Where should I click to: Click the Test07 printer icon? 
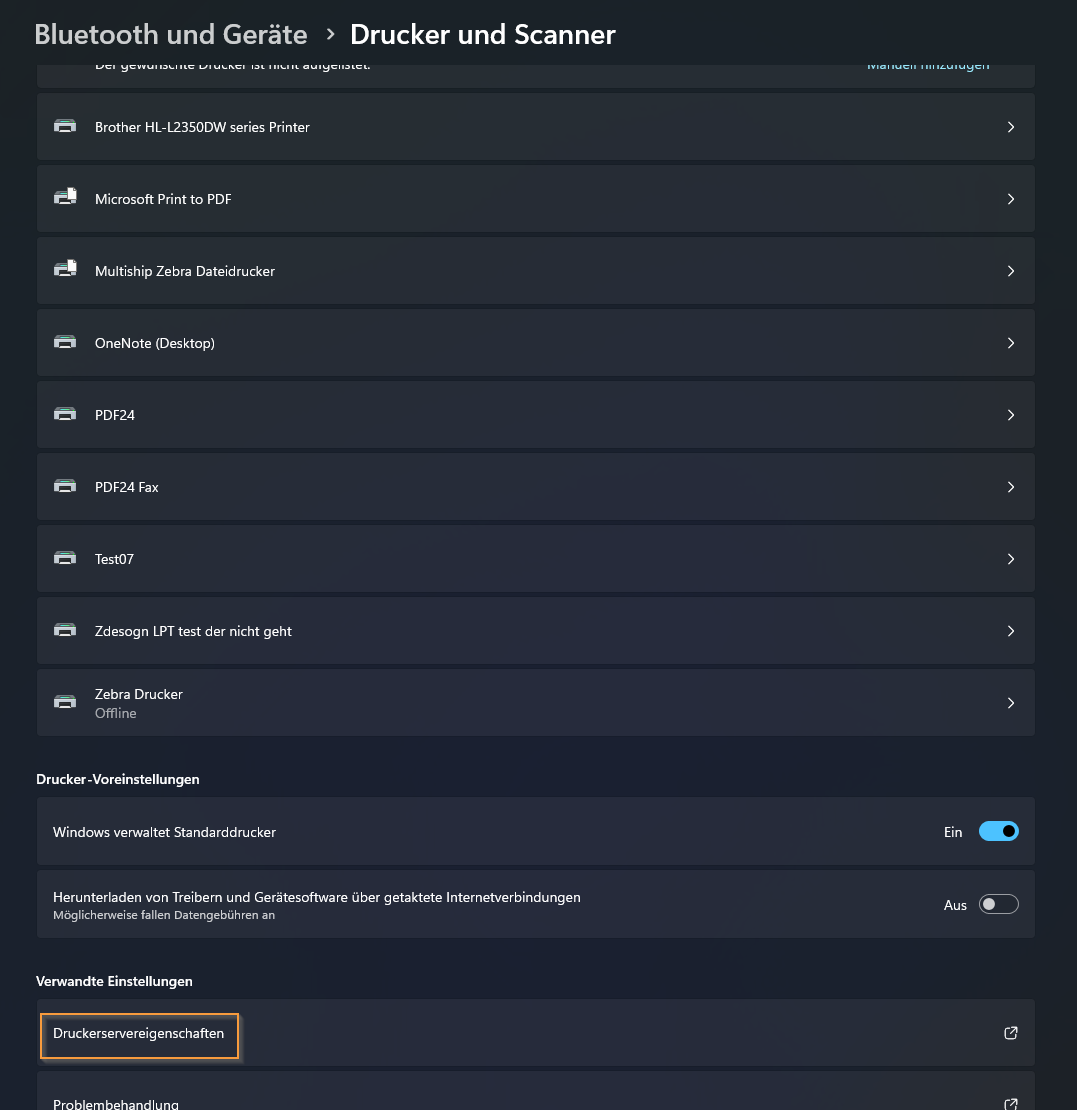(x=64, y=559)
